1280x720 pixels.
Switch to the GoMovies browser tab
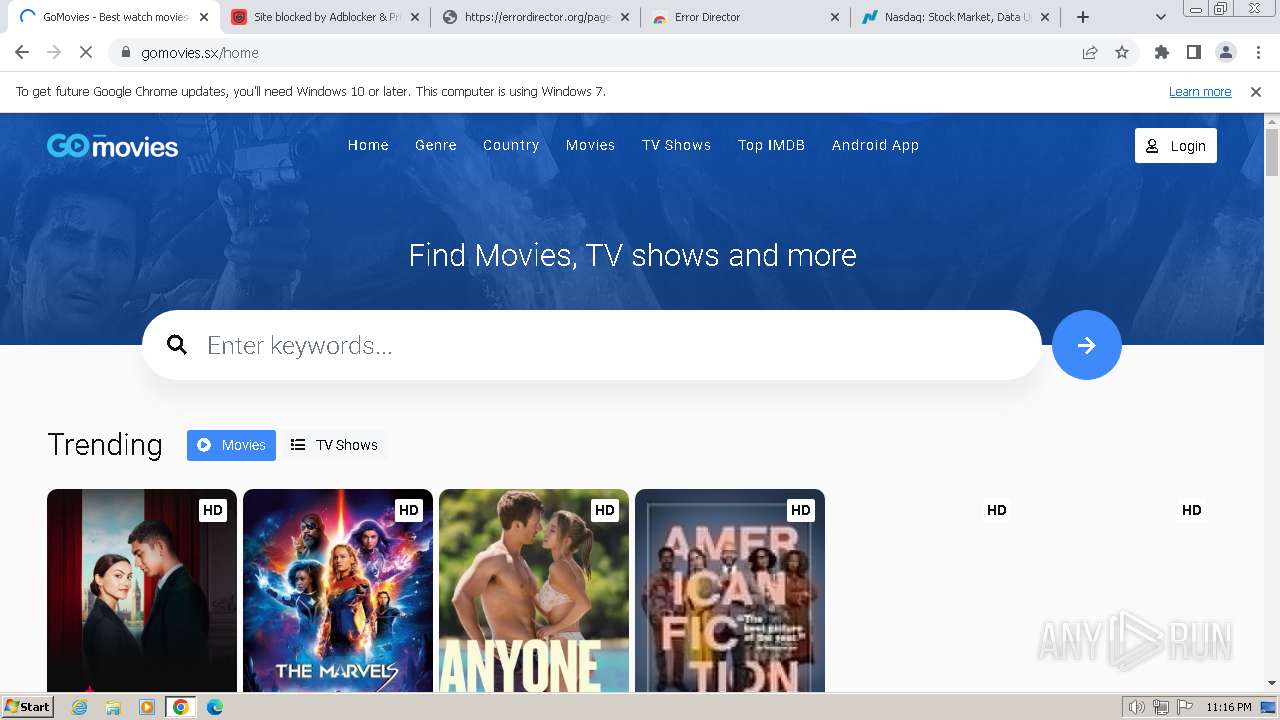point(114,17)
